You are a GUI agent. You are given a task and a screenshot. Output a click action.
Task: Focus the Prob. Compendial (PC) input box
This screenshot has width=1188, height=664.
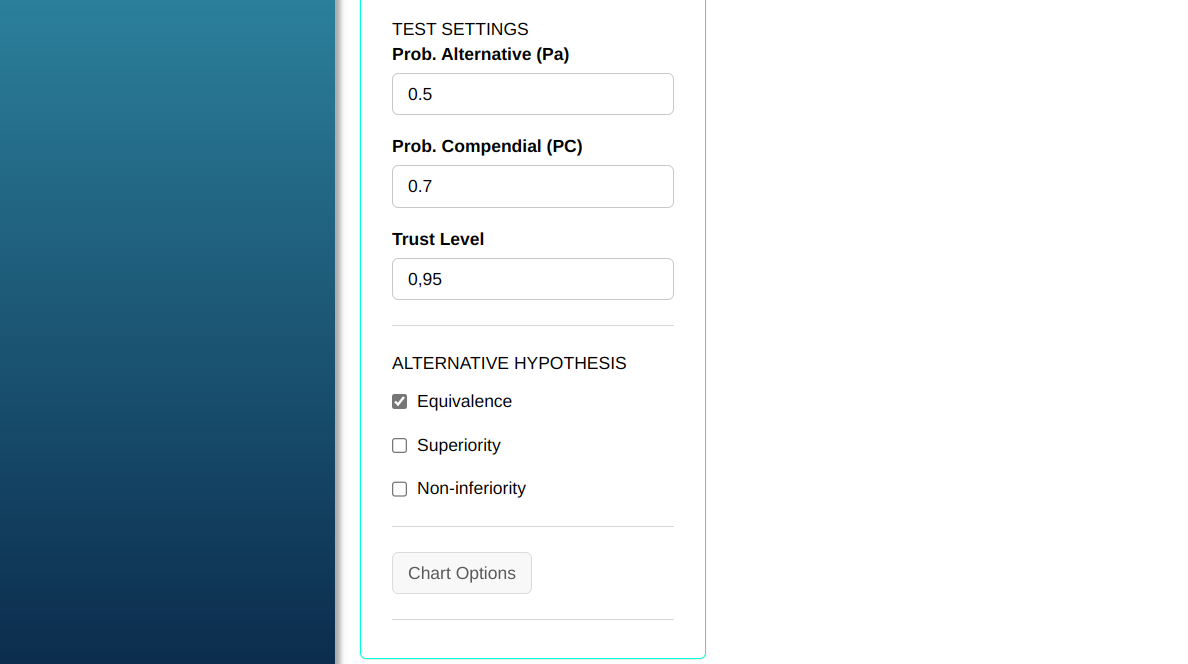(x=532, y=186)
